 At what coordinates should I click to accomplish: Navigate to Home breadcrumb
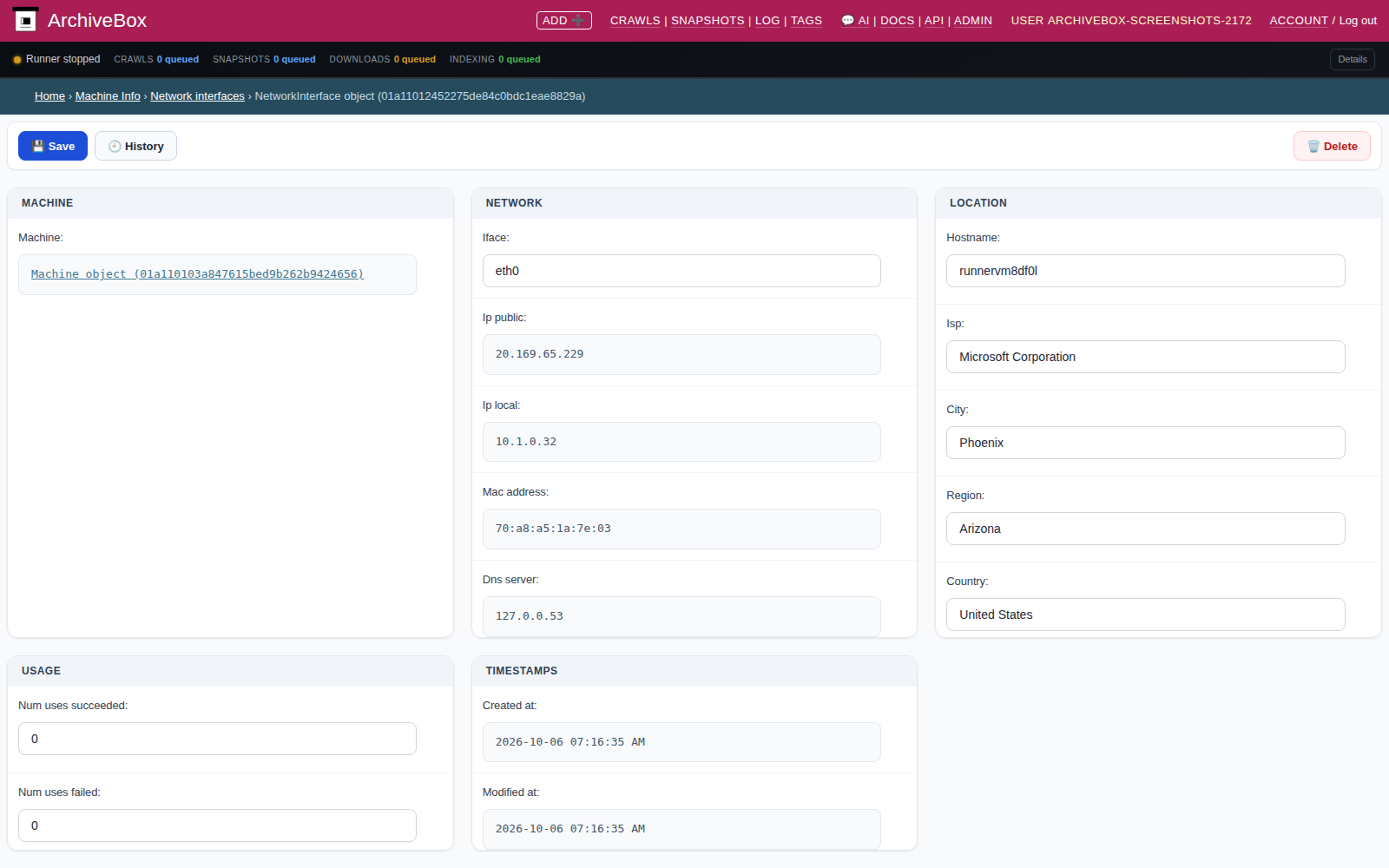pos(49,96)
